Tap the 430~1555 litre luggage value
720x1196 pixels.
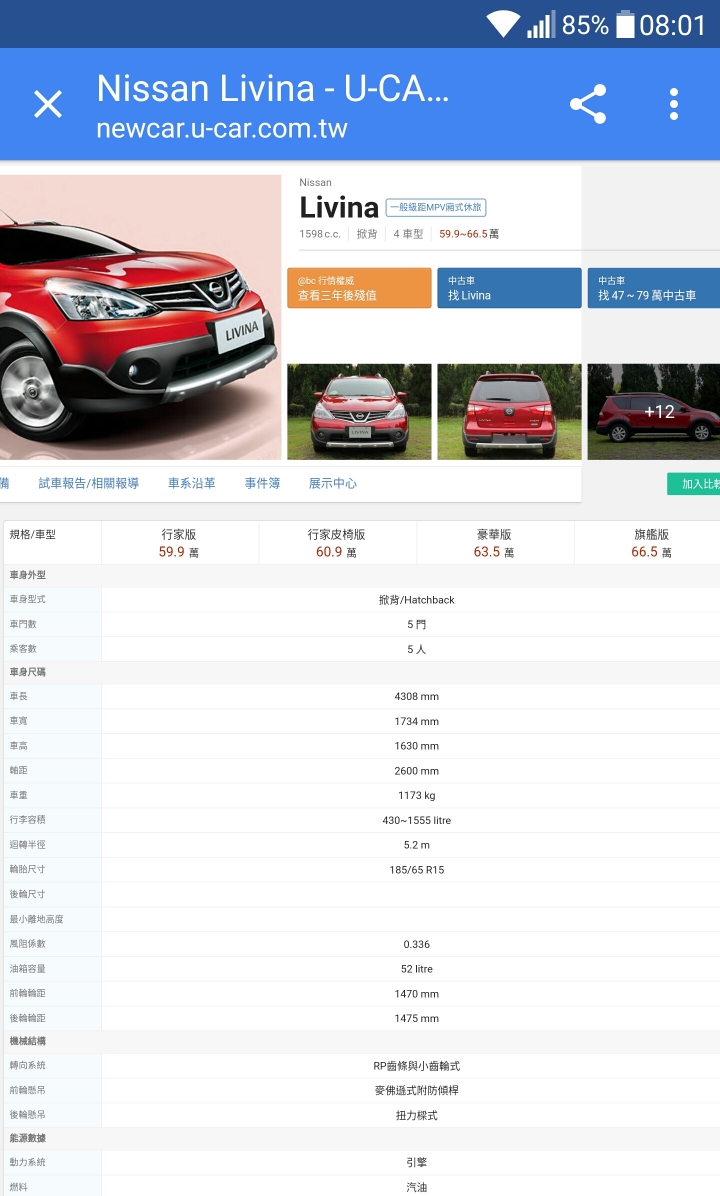coord(416,821)
